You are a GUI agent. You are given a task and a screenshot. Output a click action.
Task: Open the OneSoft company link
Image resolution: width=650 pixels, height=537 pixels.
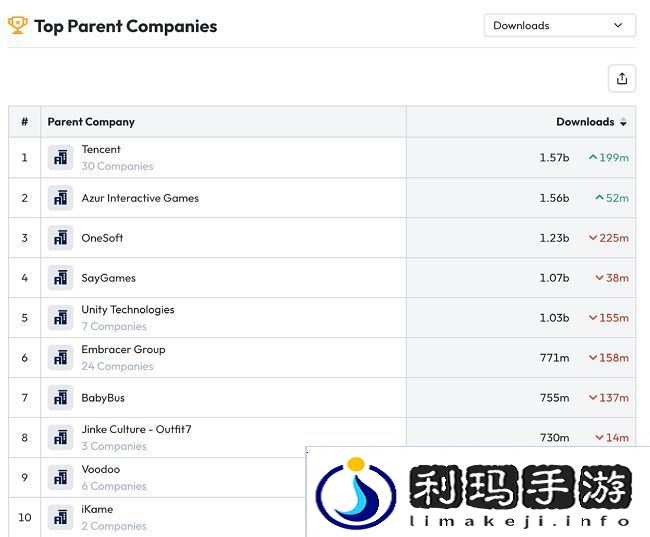(102, 238)
